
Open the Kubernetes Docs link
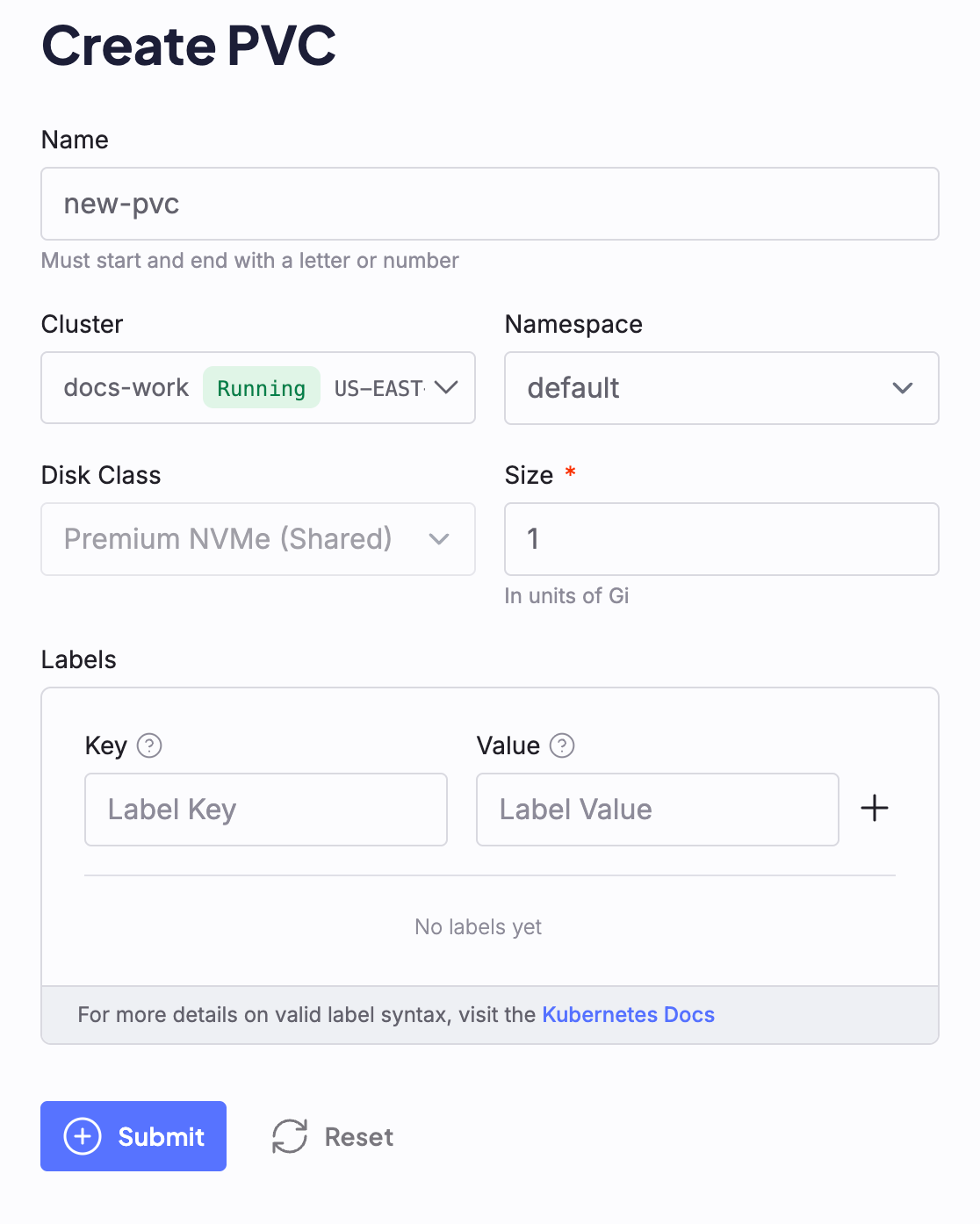click(x=628, y=1015)
